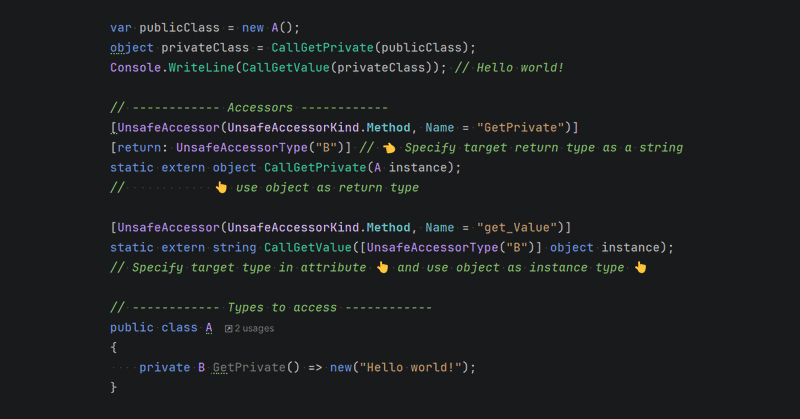
Task: Click "object" keyword declaring privateClass
Action: tap(132, 47)
